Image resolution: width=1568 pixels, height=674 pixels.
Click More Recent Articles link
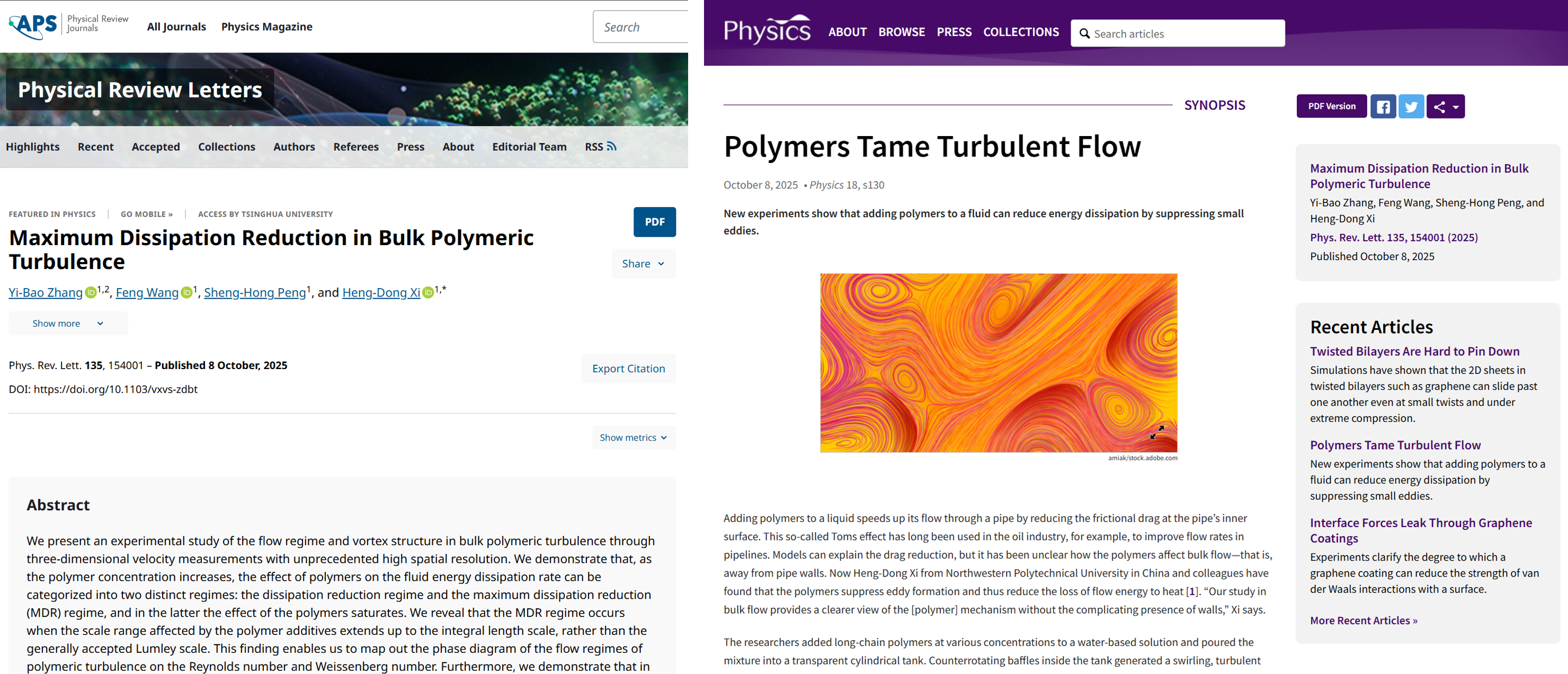pyautogui.click(x=1364, y=620)
